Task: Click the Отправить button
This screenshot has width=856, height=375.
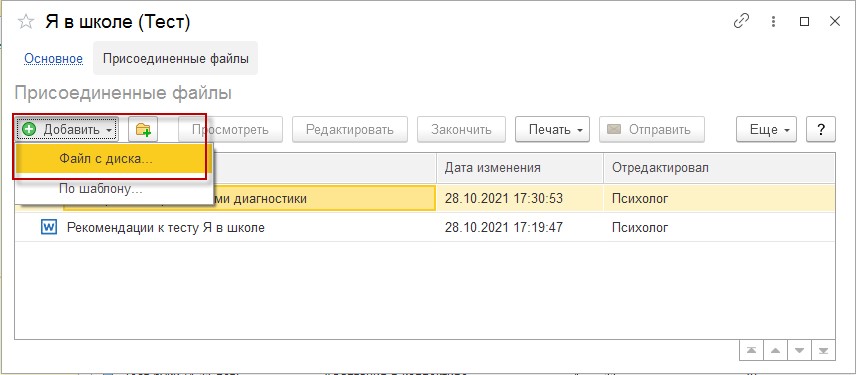Action: pyautogui.click(x=652, y=129)
